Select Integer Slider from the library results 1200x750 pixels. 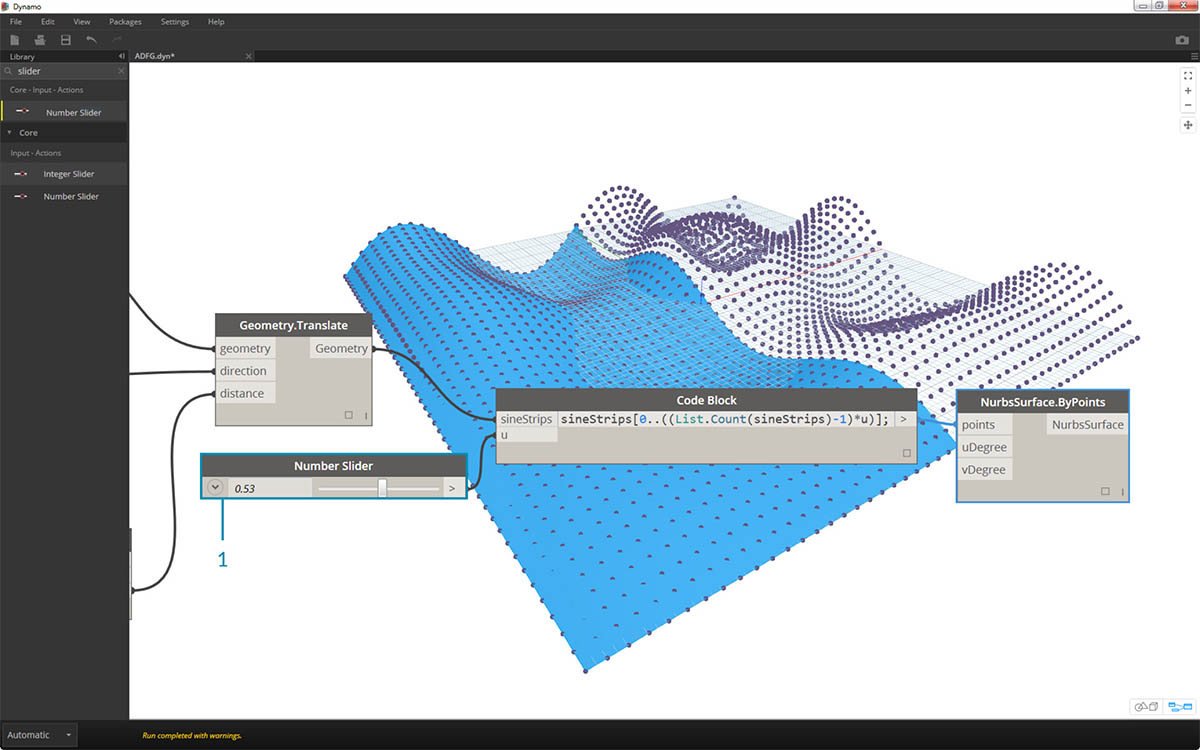click(68, 174)
